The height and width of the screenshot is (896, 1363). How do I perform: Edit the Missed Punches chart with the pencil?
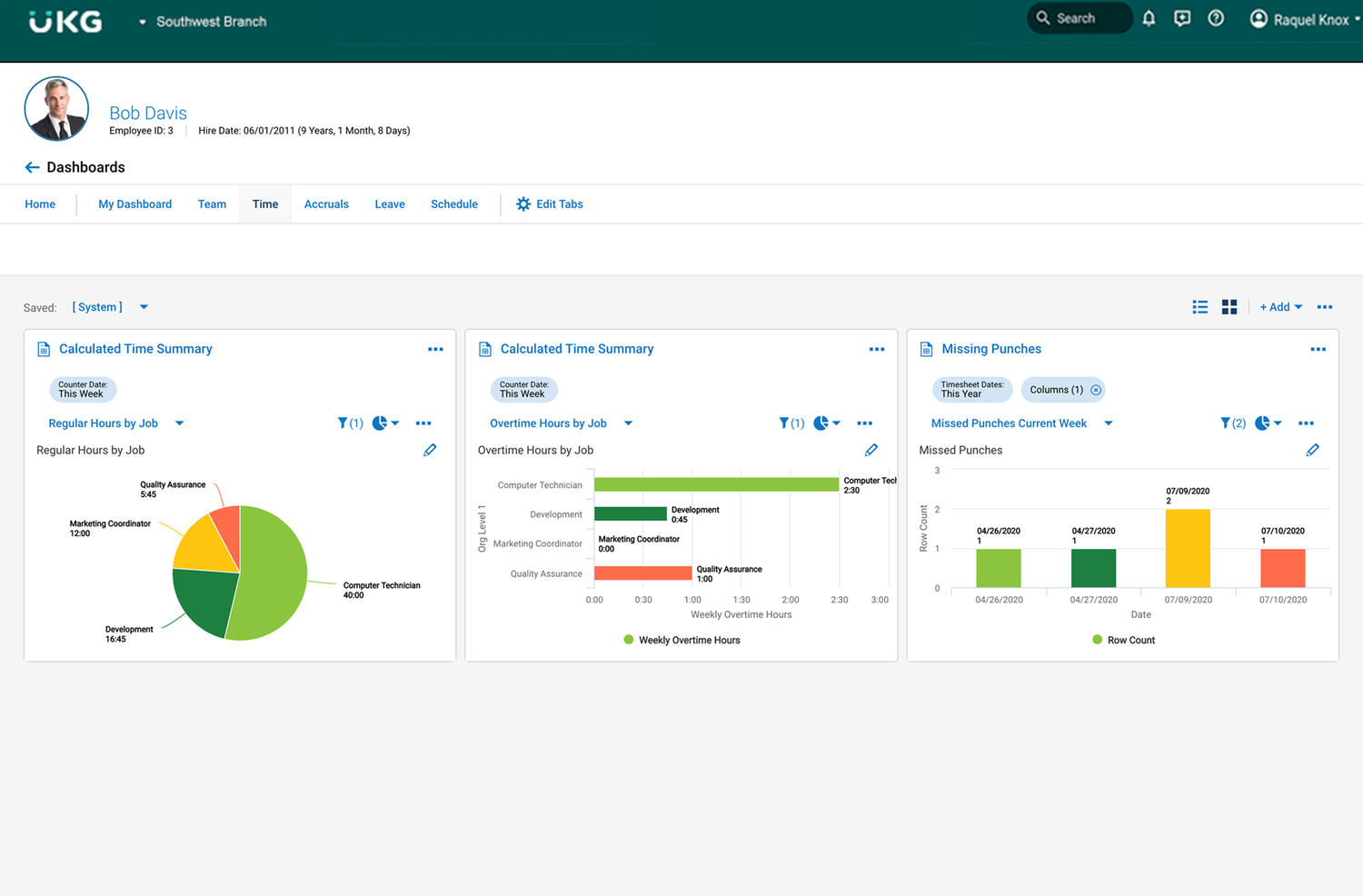[x=1312, y=450]
